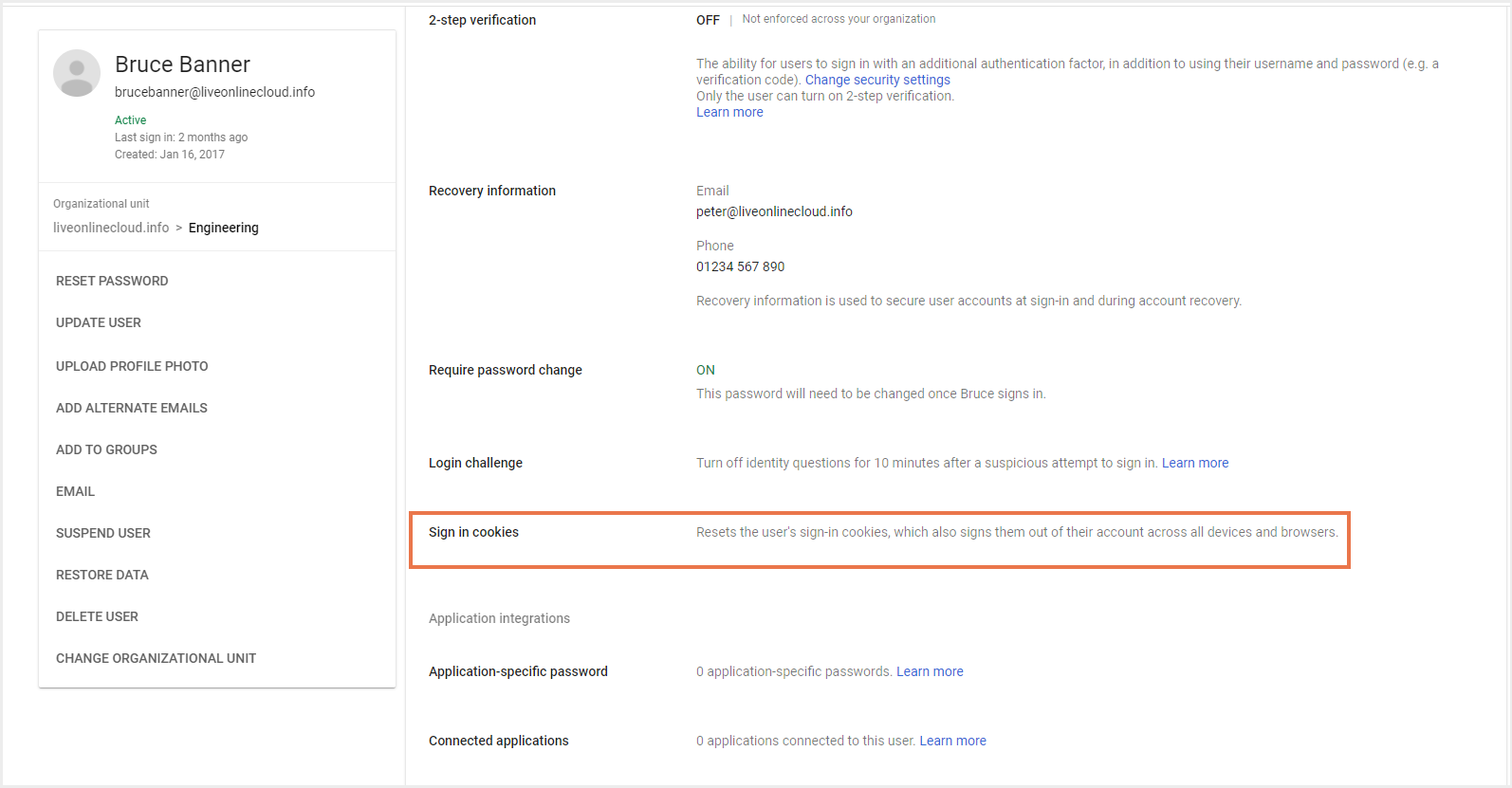Open Learn more under 2-step verification
This screenshot has width=1512, height=788.
tap(729, 112)
